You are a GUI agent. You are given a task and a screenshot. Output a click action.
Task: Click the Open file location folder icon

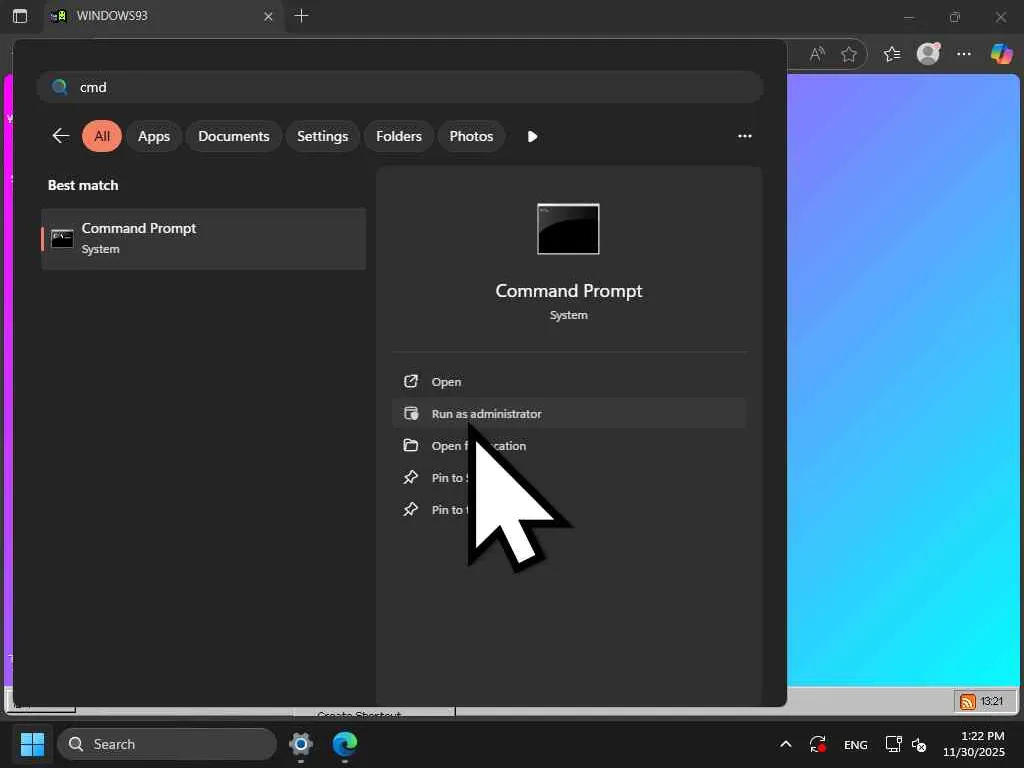coord(411,445)
